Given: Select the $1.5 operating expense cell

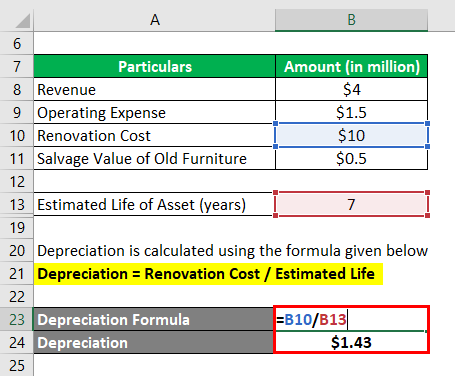Looking at the screenshot, I should click(x=351, y=112).
